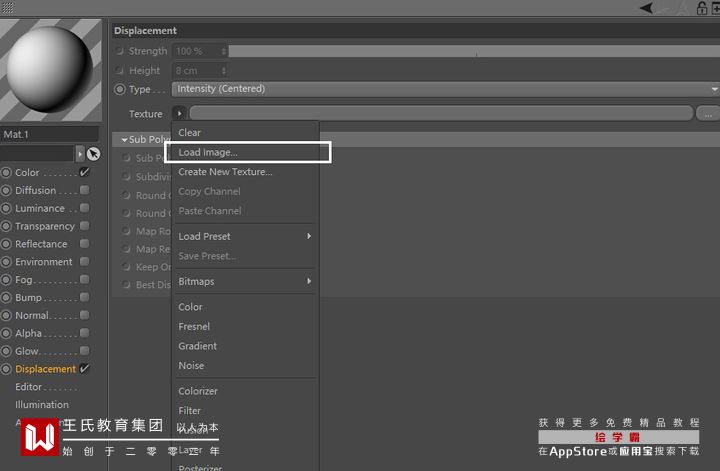Viewport: 720px width, 471px height.
Task: Open the Reflectance channel label
Action: coord(41,244)
